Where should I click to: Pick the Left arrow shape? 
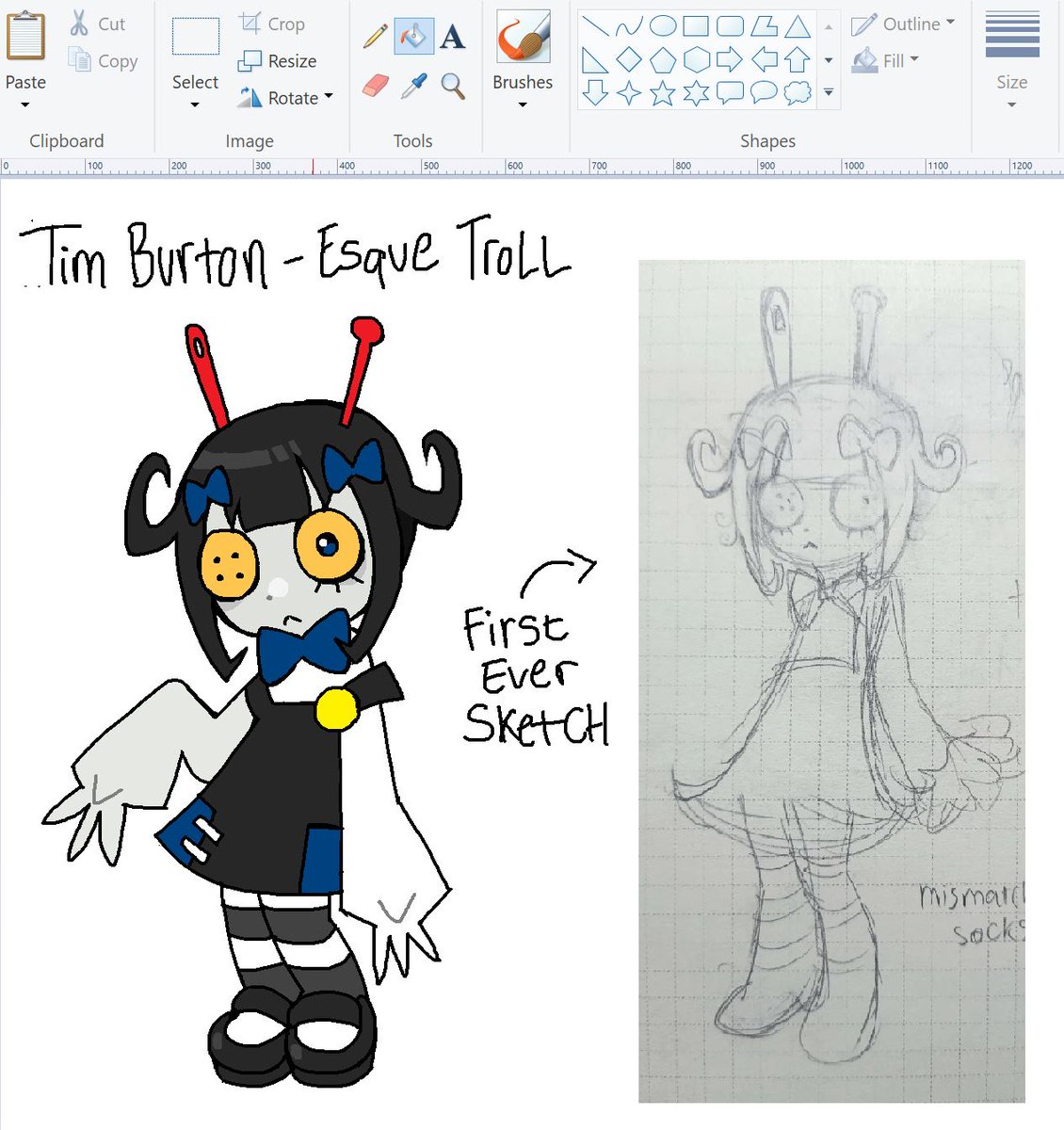pos(764,60)
